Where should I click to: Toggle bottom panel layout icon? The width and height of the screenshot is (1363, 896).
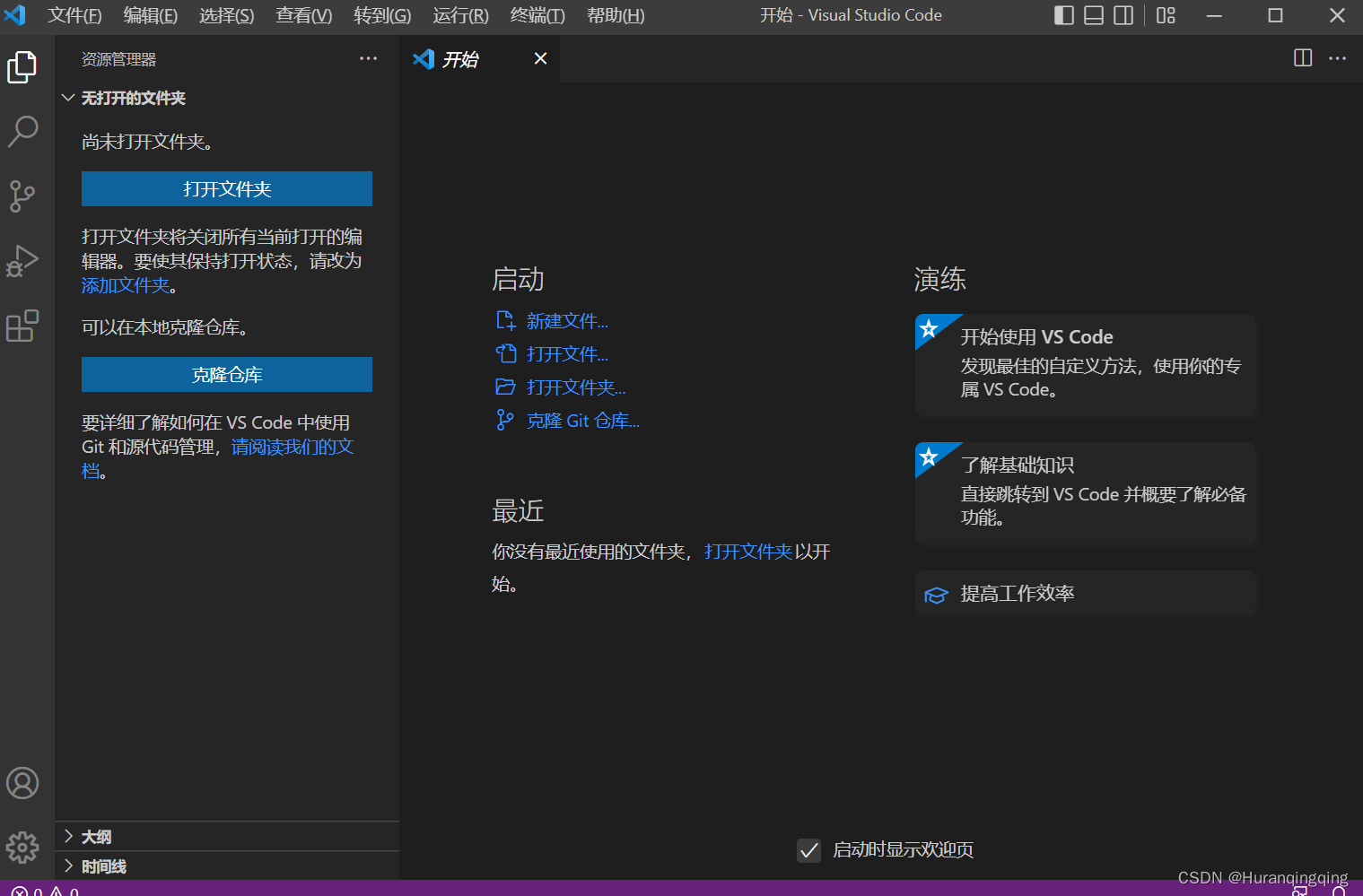click(x=1094, y=15)
